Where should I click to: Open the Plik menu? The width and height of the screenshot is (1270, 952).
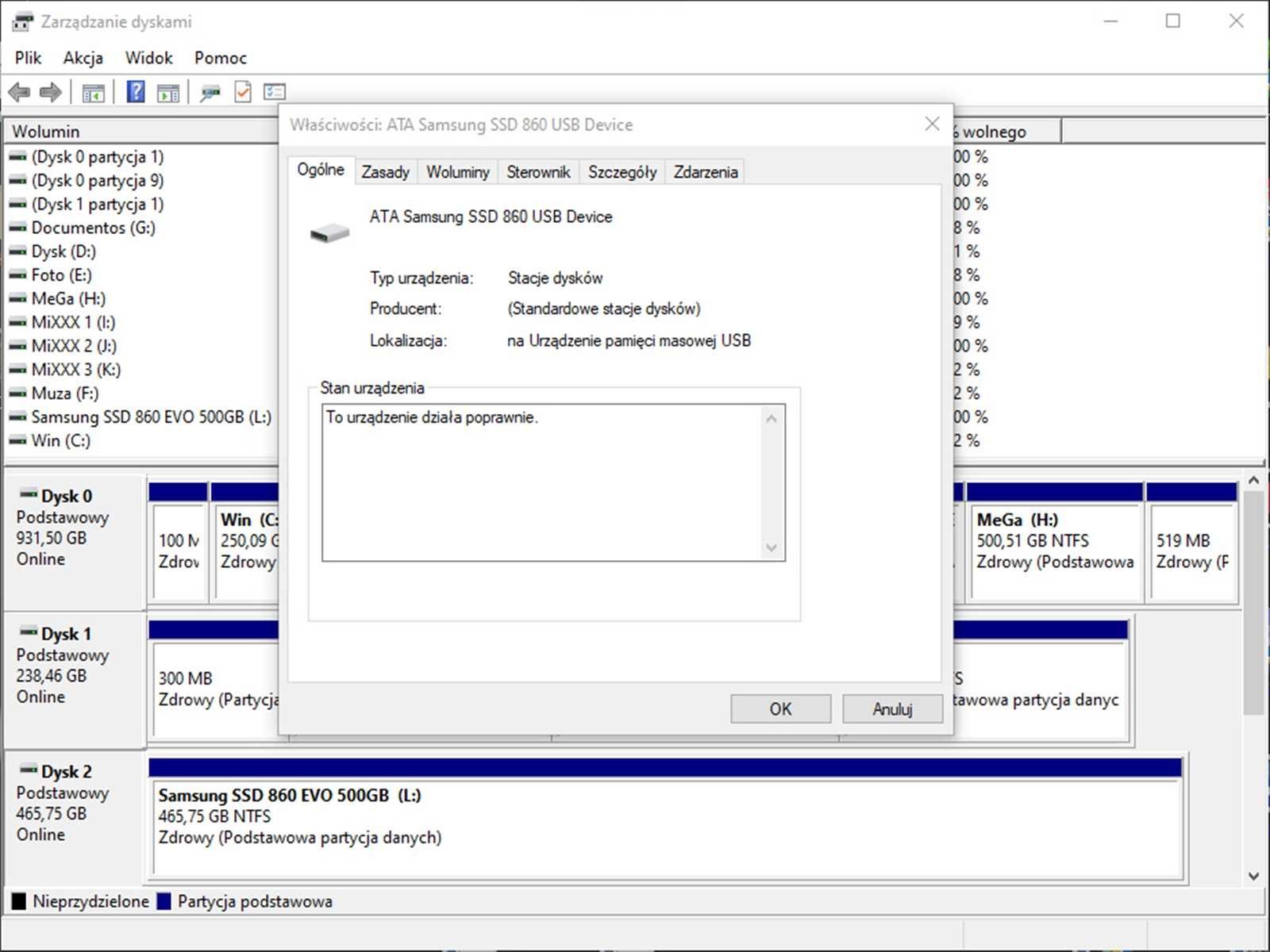click(28, 58)
